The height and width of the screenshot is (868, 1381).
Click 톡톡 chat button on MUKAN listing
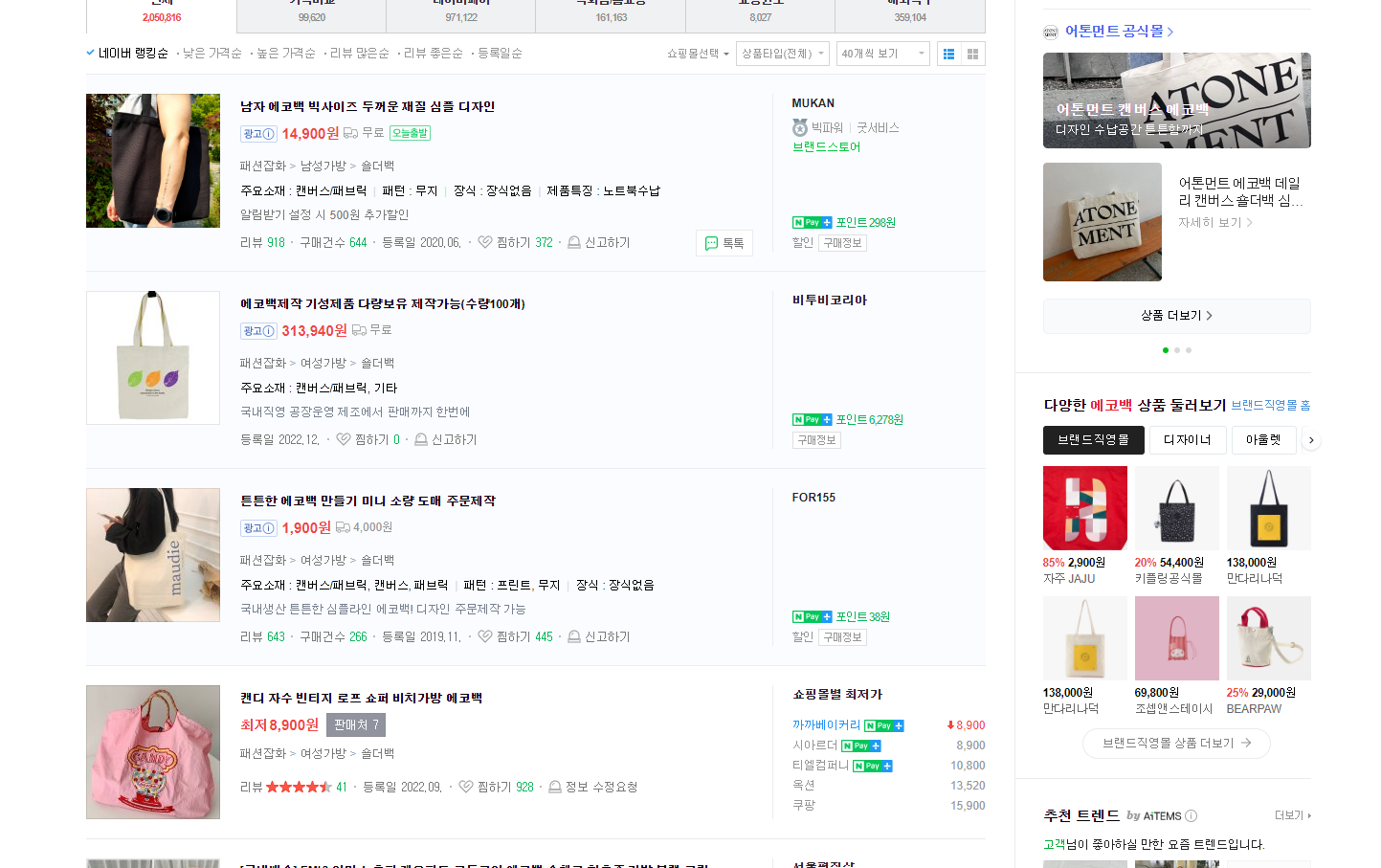(x=724, y=243)
